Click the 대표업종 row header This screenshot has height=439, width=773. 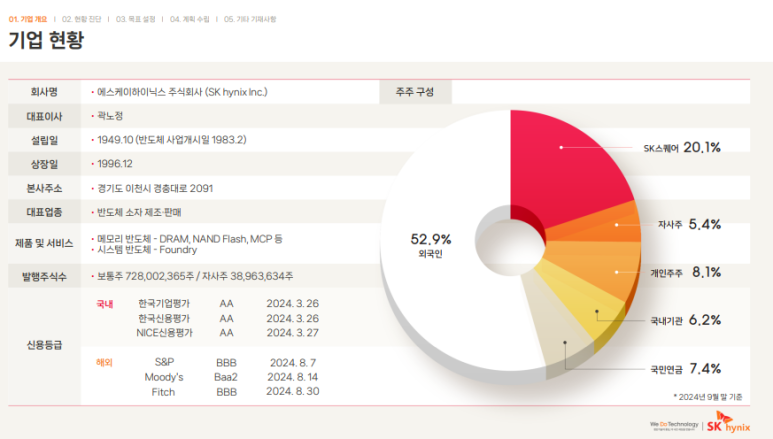pos(44,212)
